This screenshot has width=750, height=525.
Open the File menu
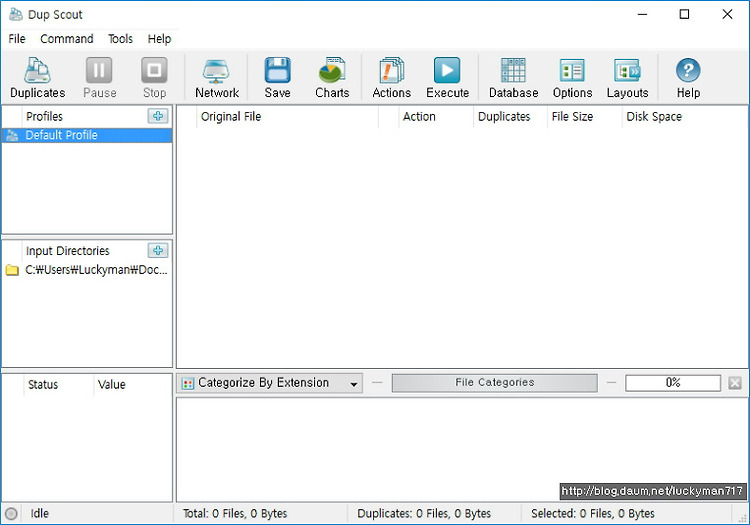pos(17,39)
